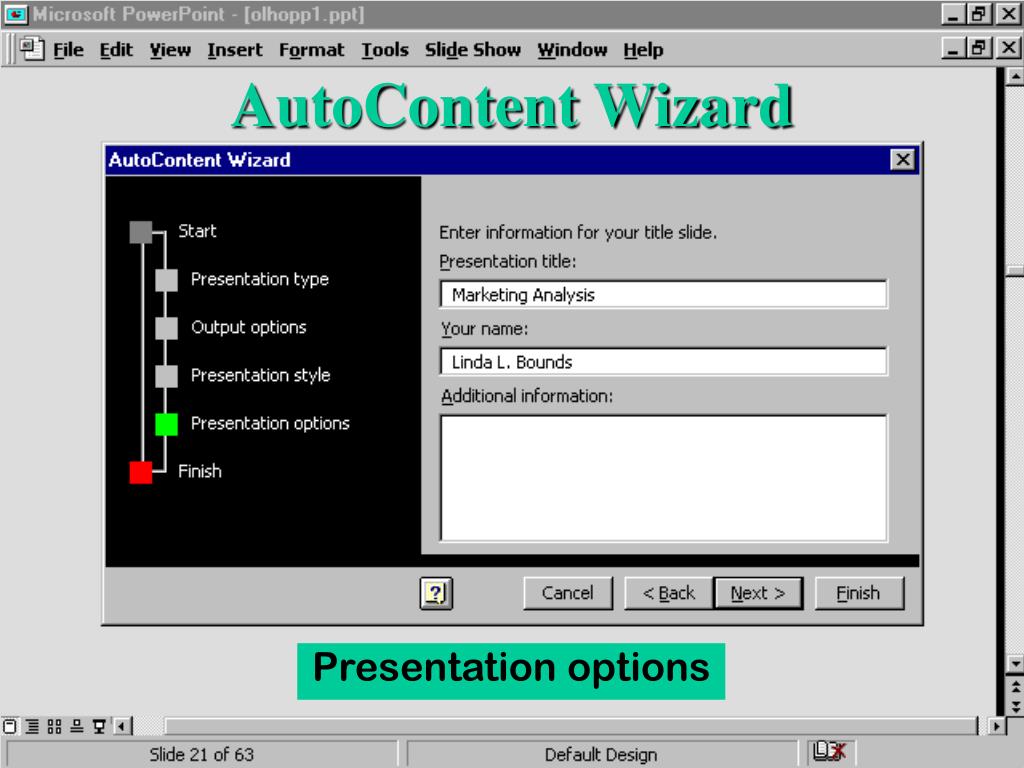Switch to Outline view icon
The width and height of the screenshot is (1024, 768).
pos(32,726)
